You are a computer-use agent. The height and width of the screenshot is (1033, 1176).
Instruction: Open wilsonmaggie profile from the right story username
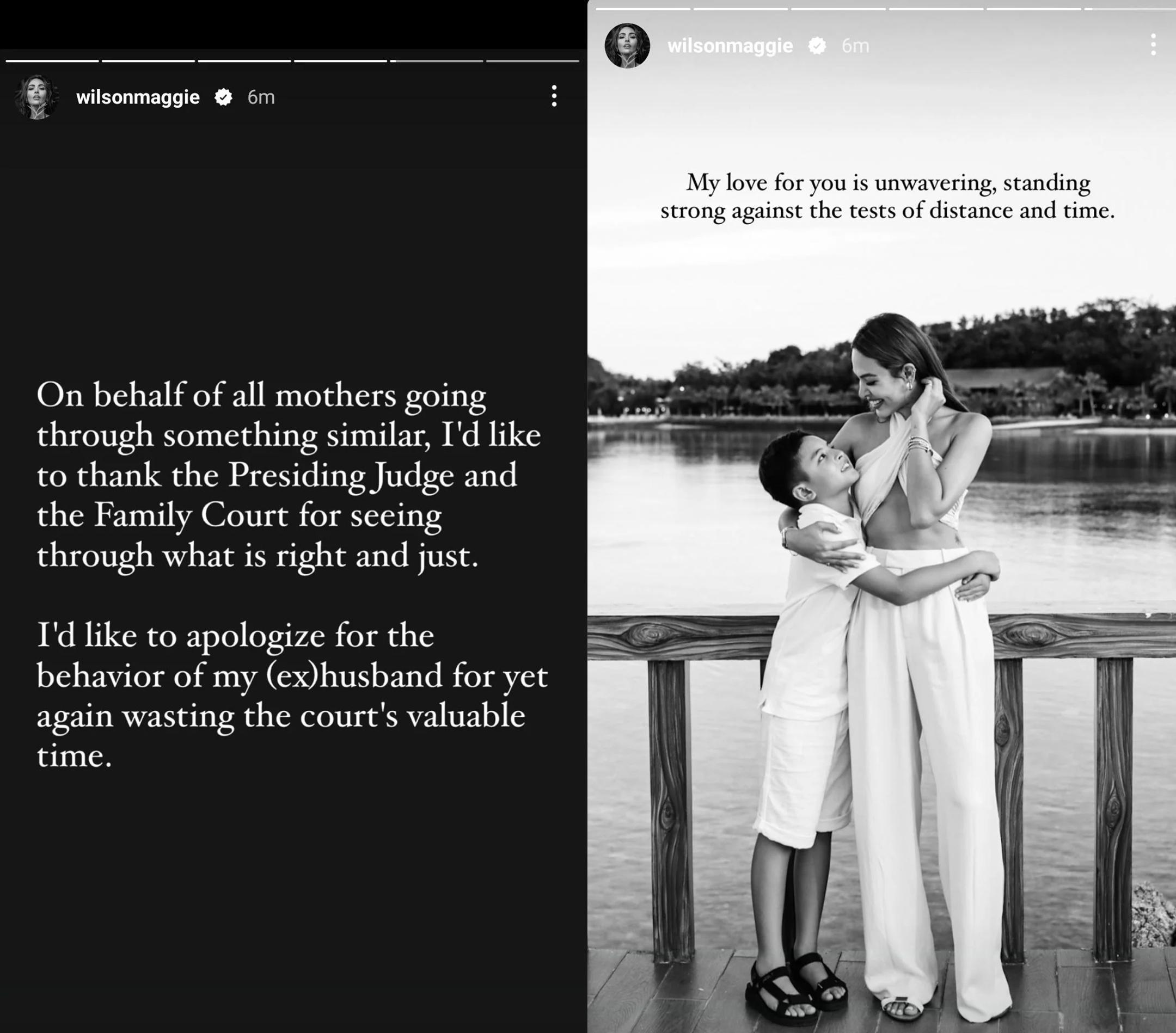pos(730,45)
